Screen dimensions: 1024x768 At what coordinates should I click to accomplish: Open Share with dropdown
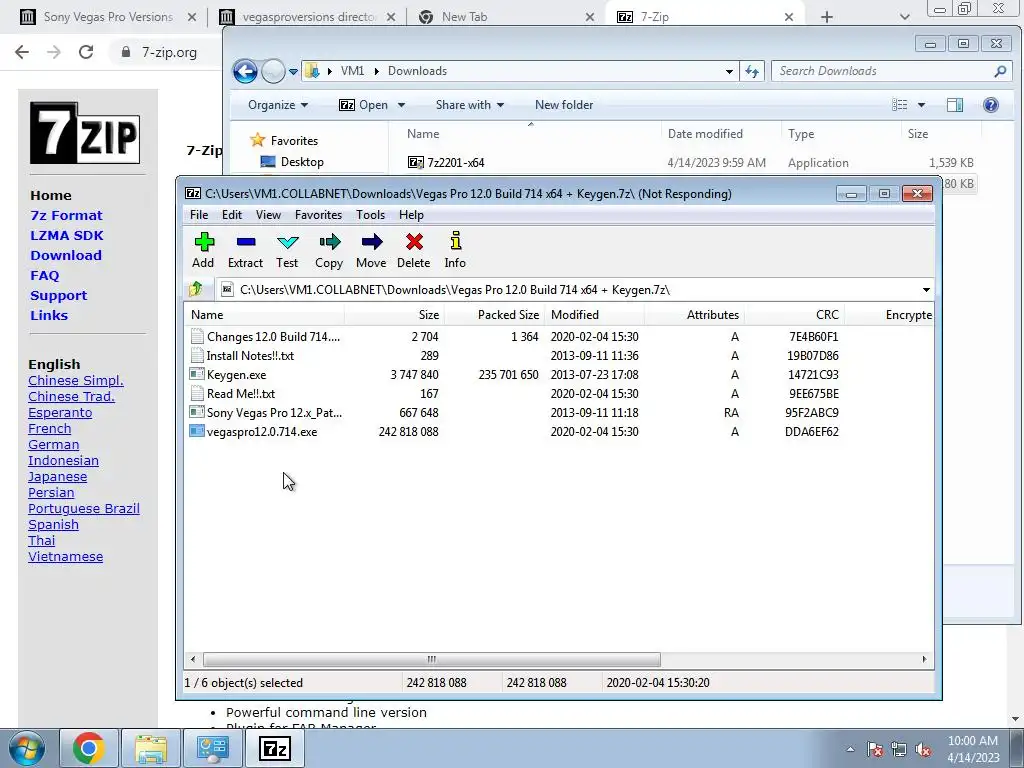click(470, 104)
